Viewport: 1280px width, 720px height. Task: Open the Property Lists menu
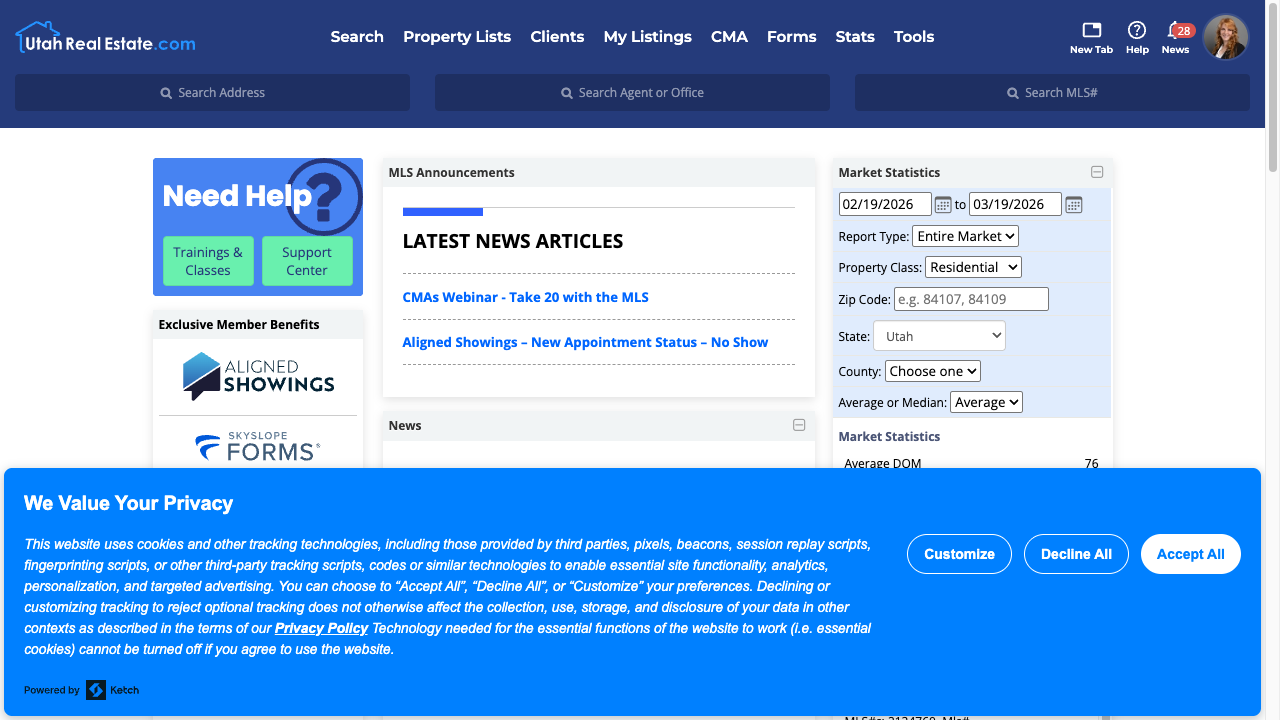click(457, 37)
